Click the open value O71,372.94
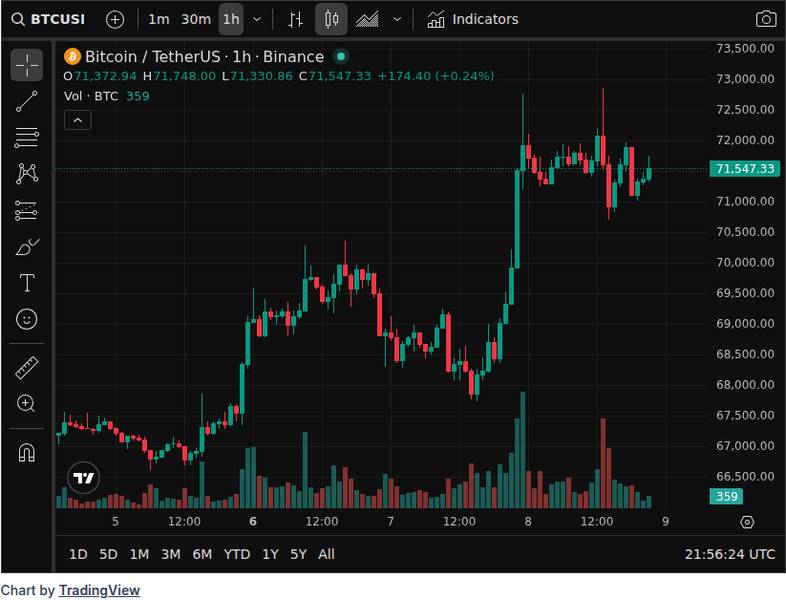This screenshot has width=786, height=600. (x=100, y=76)
